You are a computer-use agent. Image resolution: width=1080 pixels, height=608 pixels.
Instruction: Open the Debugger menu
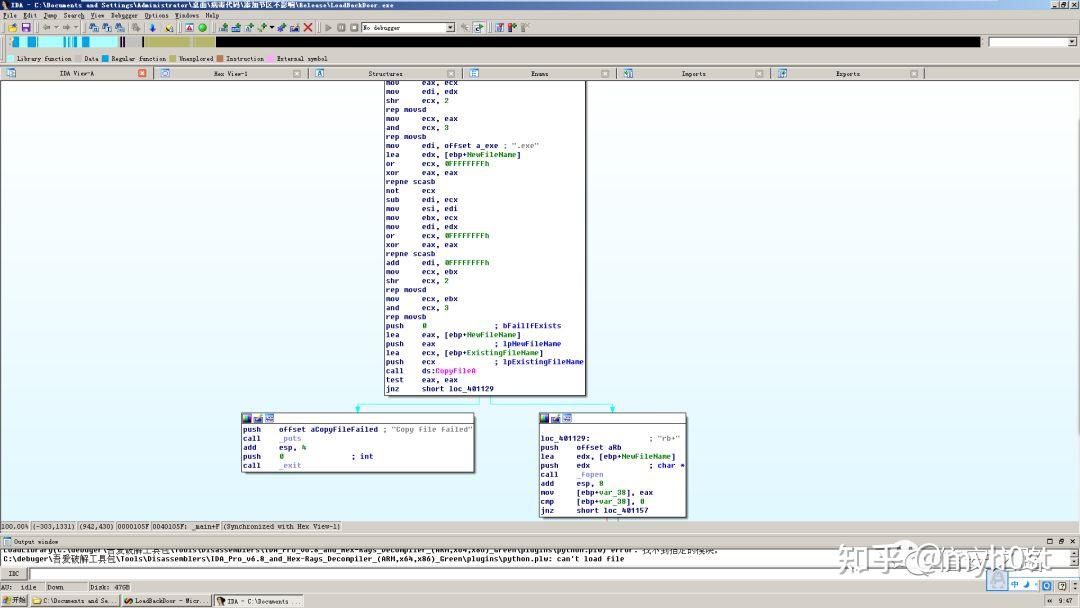point(123,15)
